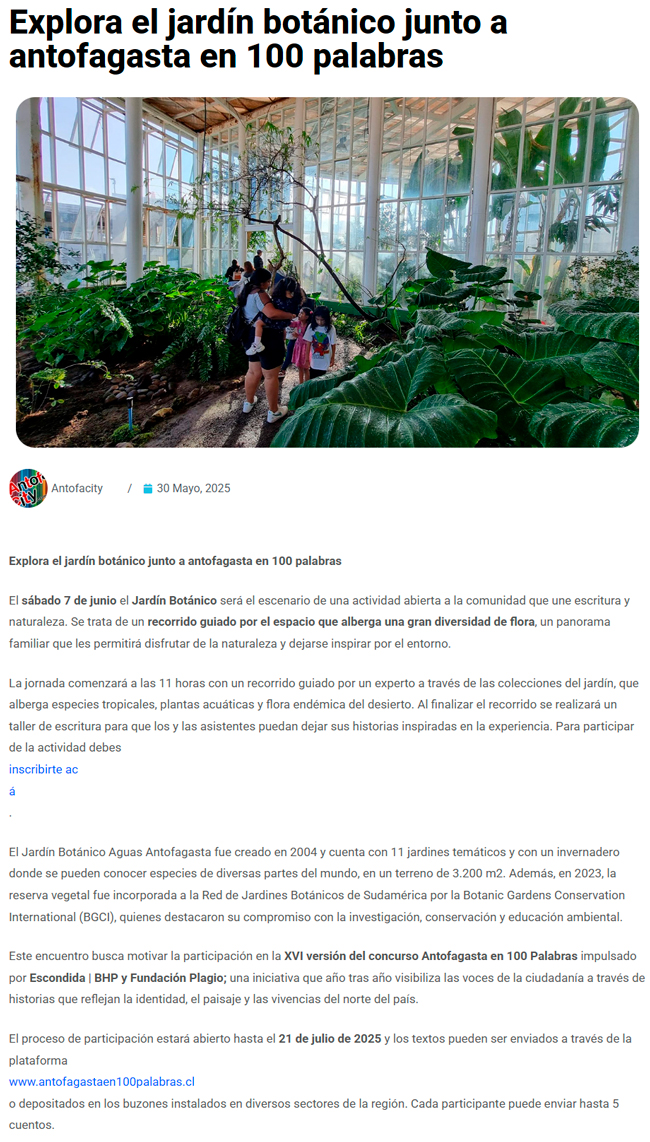Click the greenhouse hero photo
Screen dimensions: 650x1142
(x=327, y=272)
